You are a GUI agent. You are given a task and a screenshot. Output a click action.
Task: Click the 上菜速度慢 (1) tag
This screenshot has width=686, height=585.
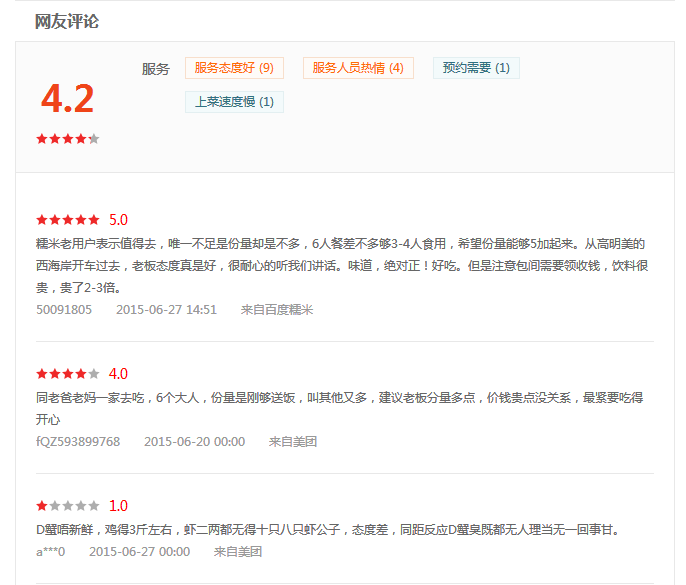tap(234, 102)
